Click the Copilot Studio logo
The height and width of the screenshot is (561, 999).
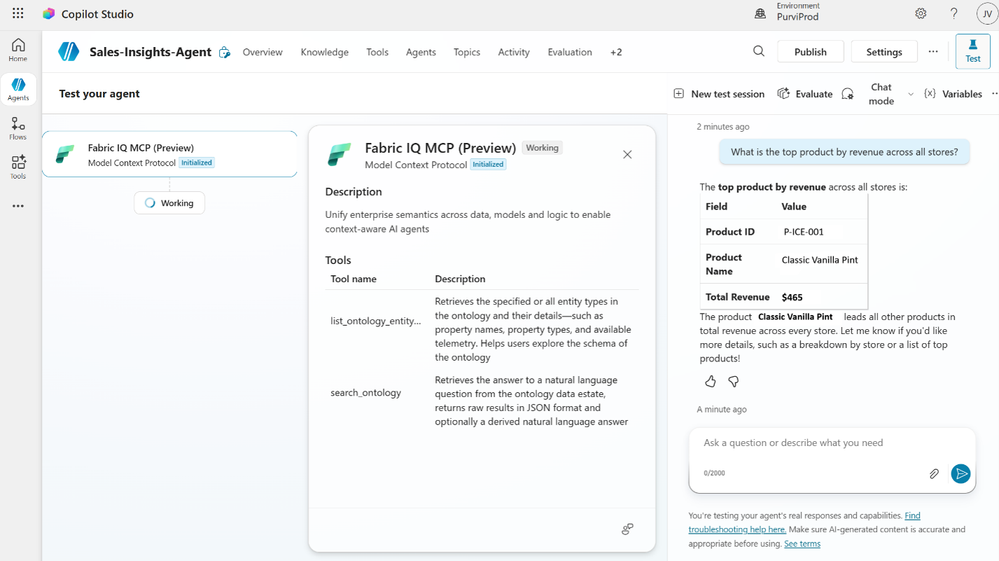pyautogui.click(x=48, y=13)
